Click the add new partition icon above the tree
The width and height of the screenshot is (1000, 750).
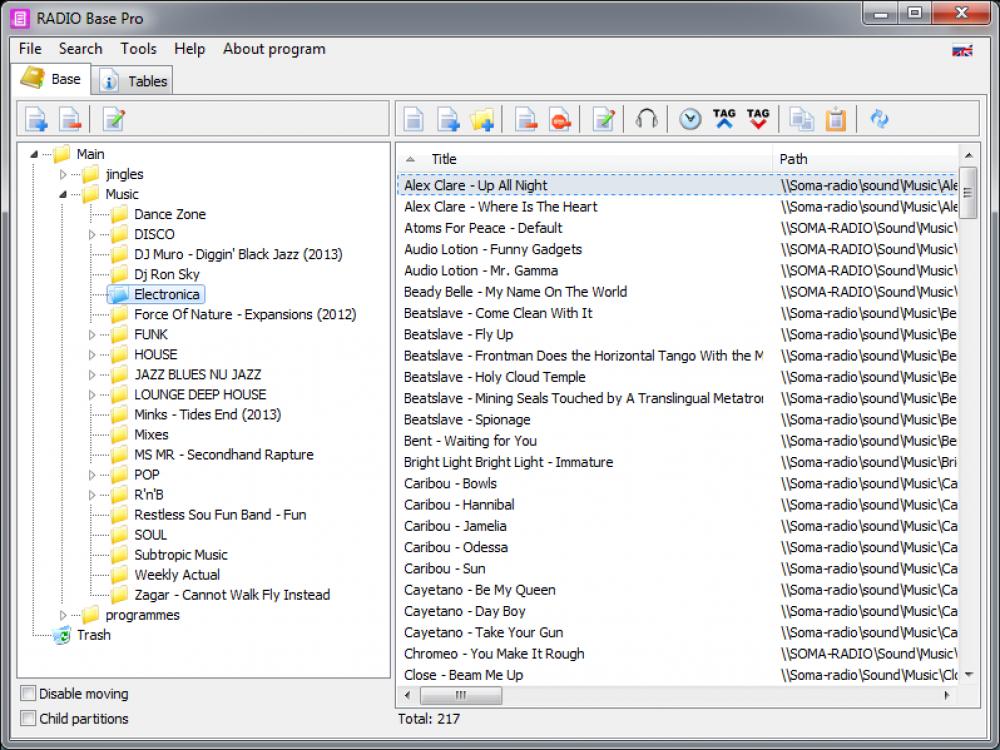[37, 119]
